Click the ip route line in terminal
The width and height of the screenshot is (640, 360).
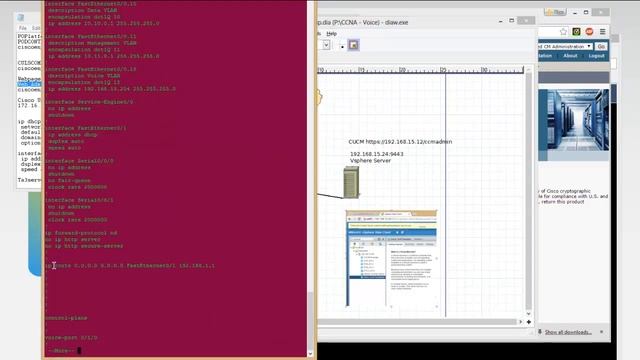click(x=130, y=266)
